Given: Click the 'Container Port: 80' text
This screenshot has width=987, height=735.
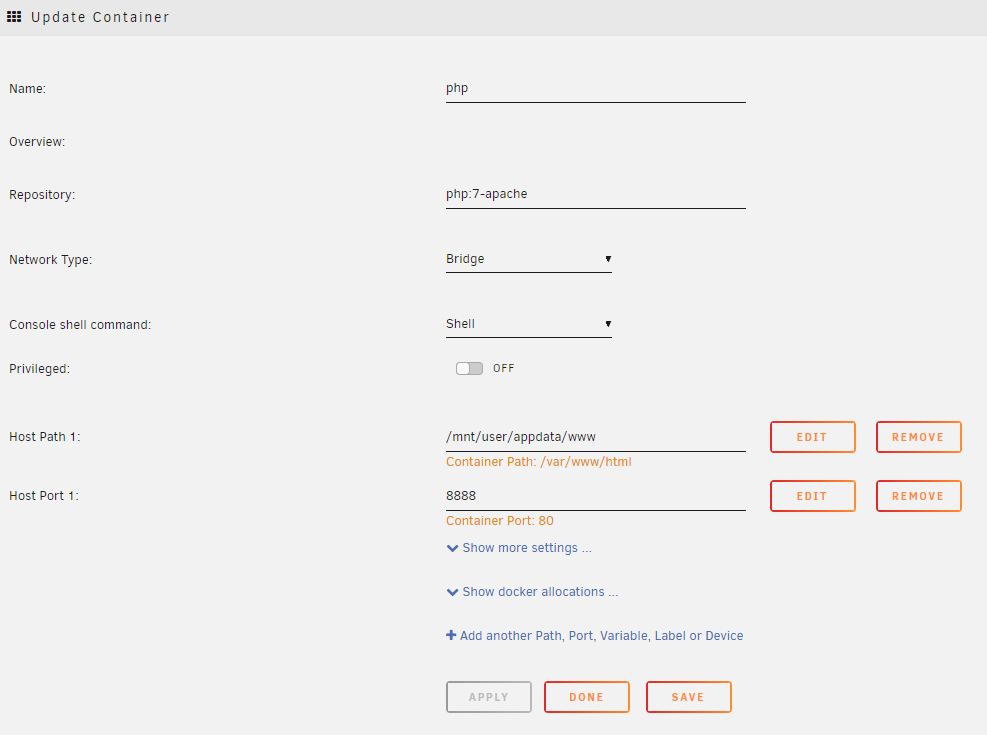Looking at the screenshot, I should [x=500, y=521].
